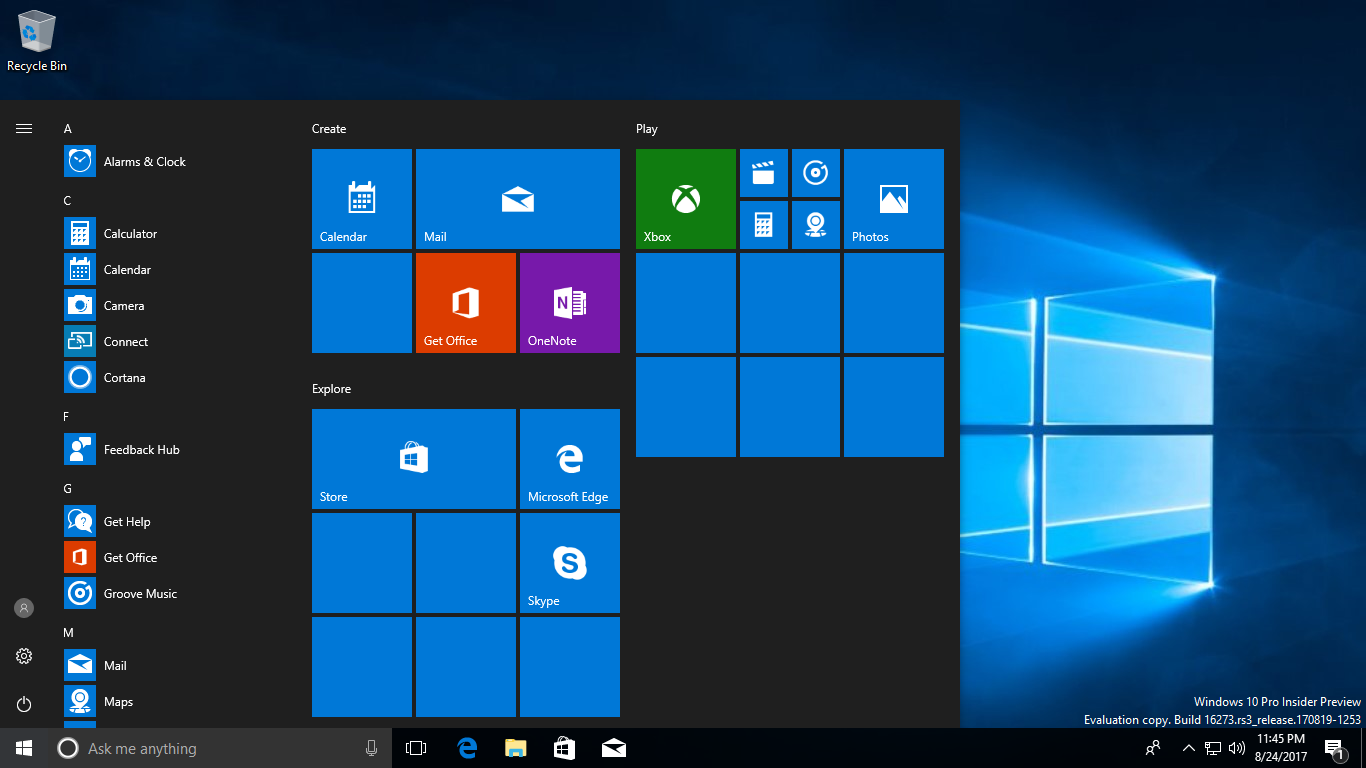Open the user account icon in Start rail
1366x768 pixels.
coord(24,608)
